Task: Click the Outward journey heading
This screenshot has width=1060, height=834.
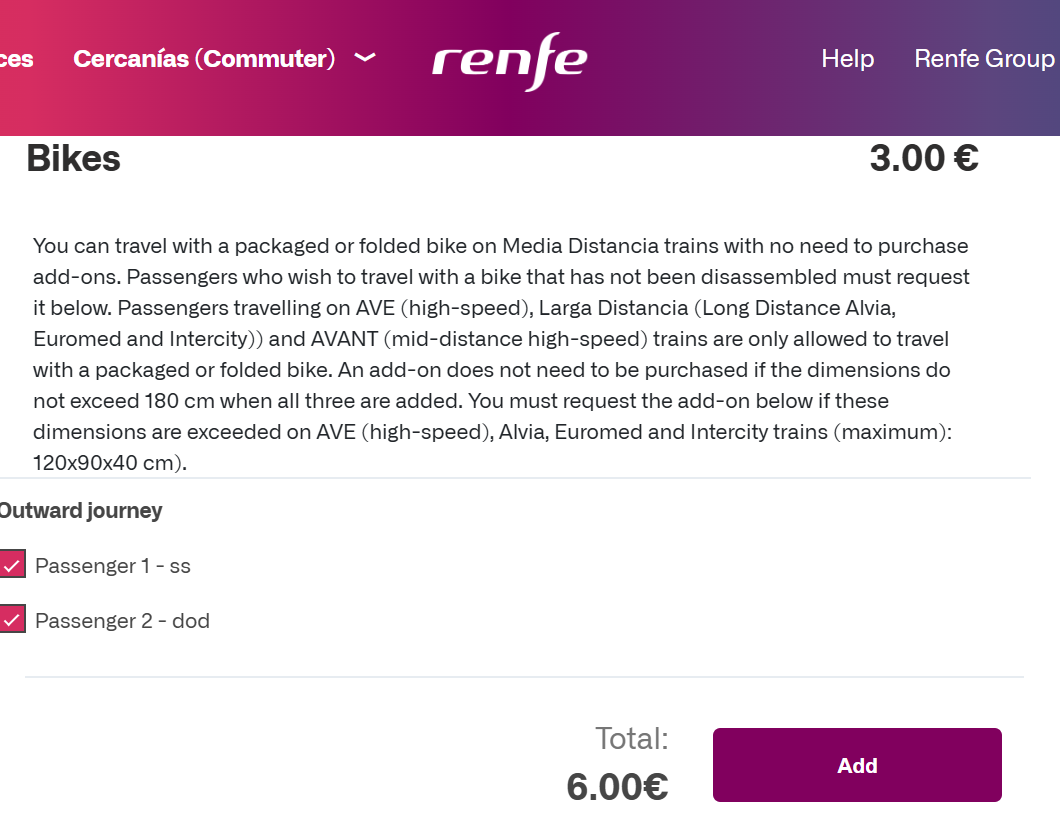Action: pyautogui.click(x=80, y=511)
